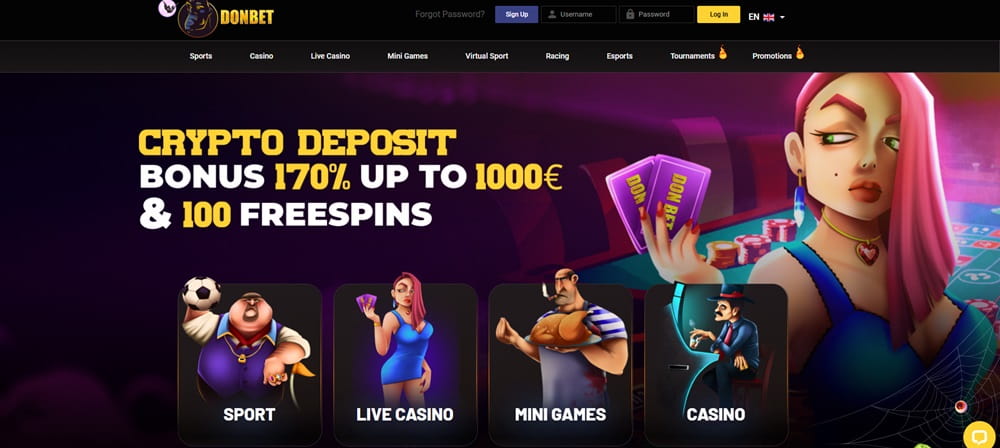This screenshot has height=448, width=1000.
Task: Click the bat icon near the logo
Action: pyautogui.click(x=167, y=8)
